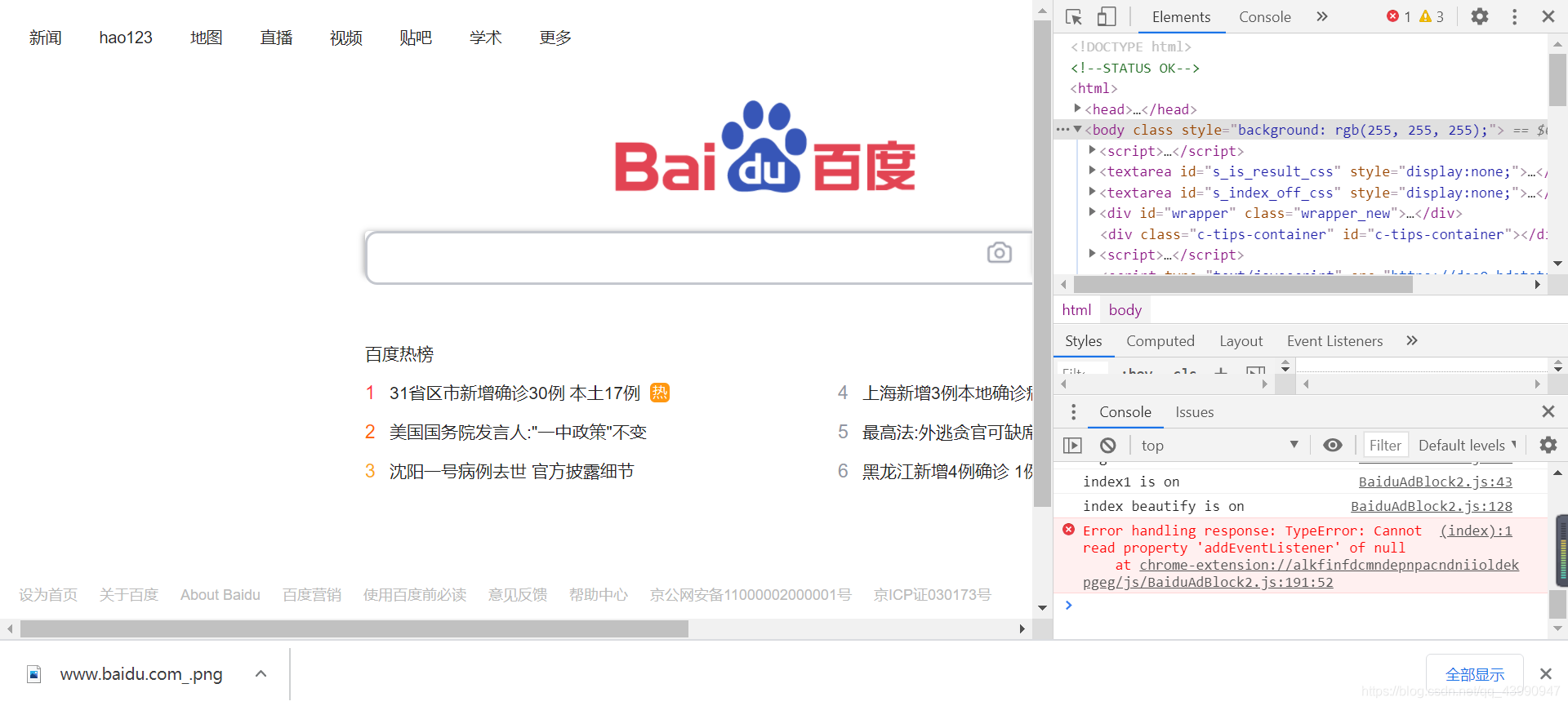Open BaiduAdBlock2.js:43 source link

click(x=1435, y=482)
